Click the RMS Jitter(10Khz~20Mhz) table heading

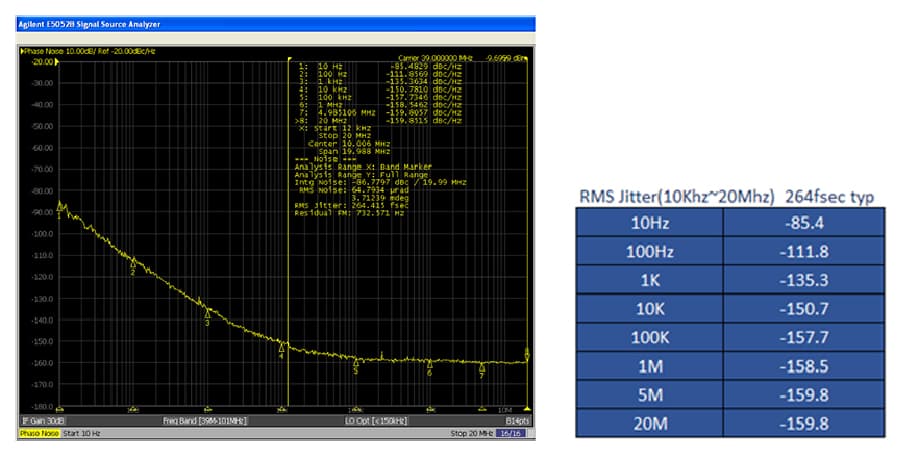(676, 196)
